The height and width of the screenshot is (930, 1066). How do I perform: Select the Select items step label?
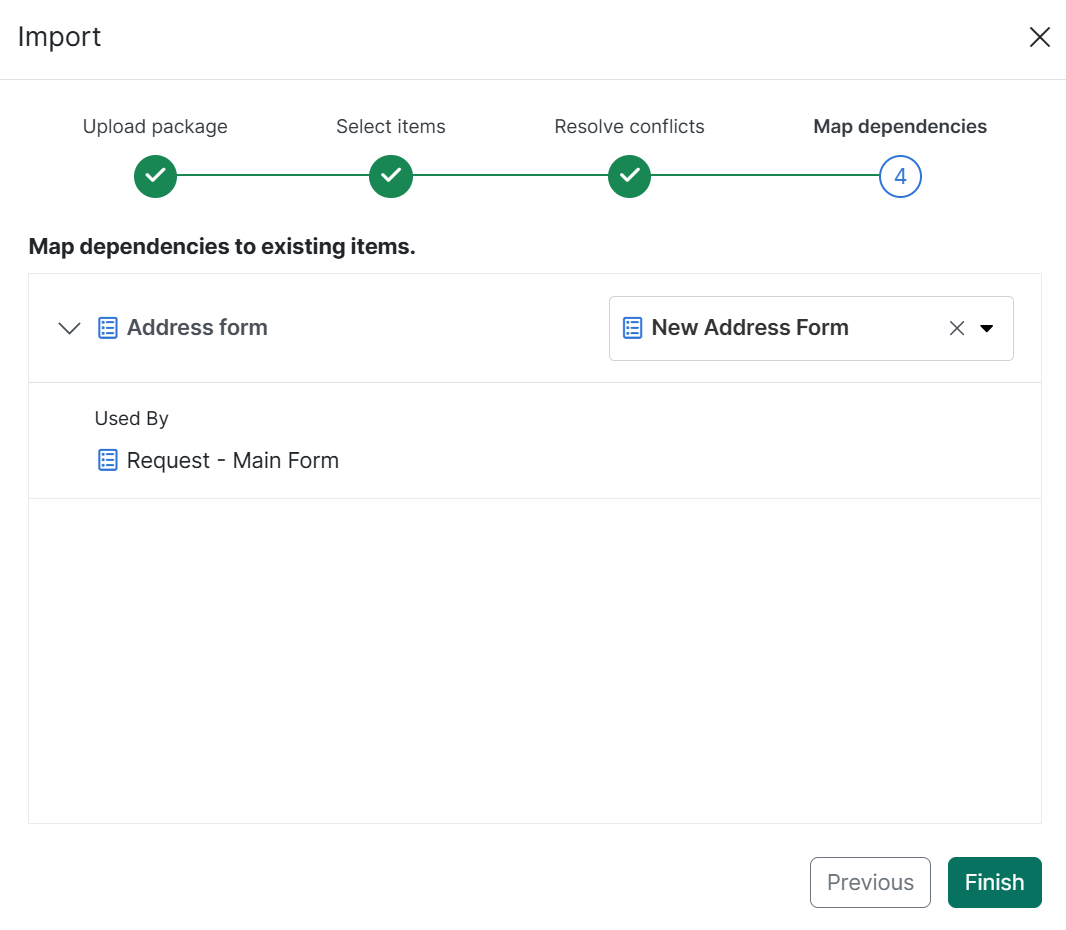(x=390, y=127)
